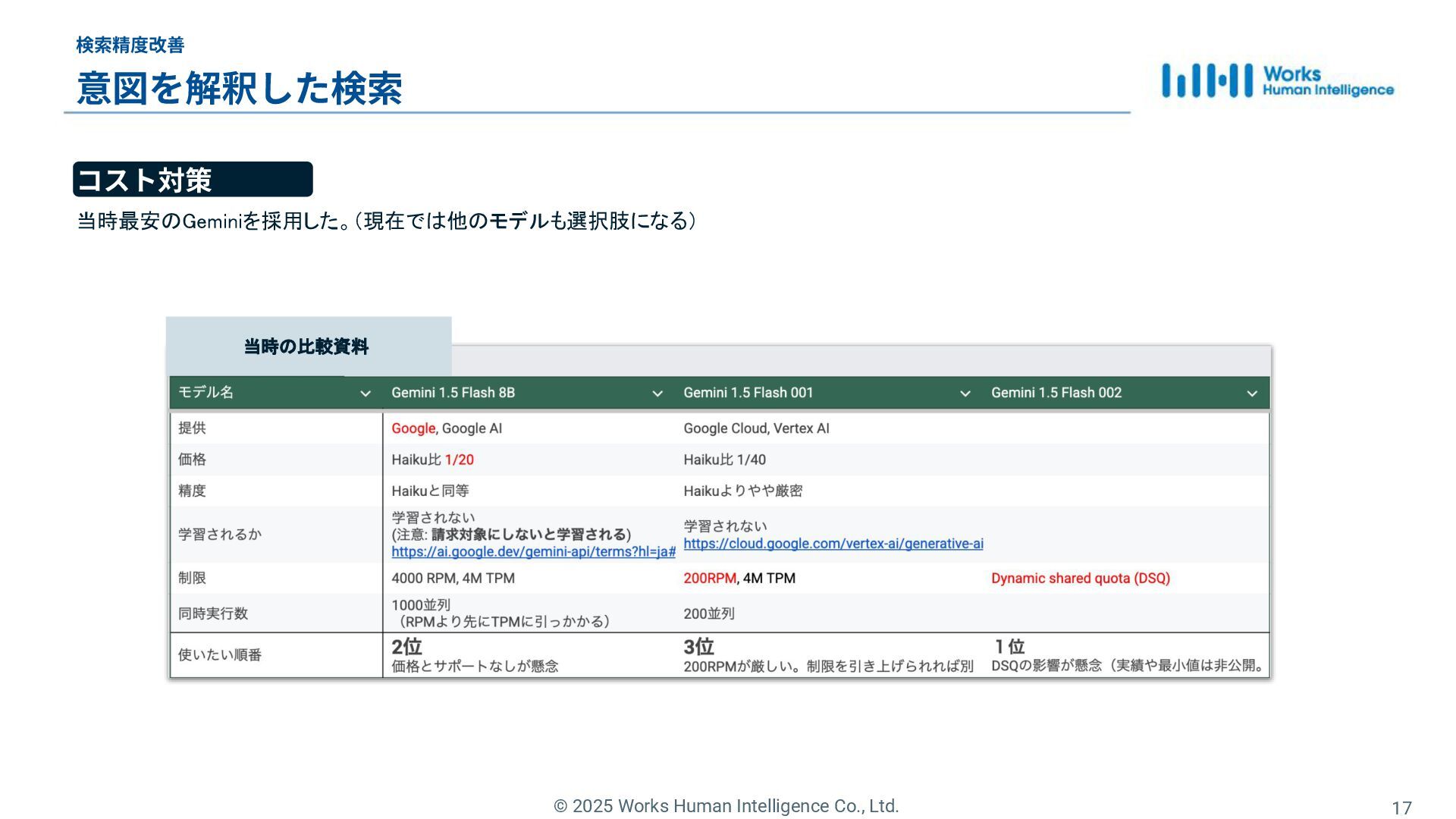
Task: Click the 検索精度改善 section label
Action: pyautogui.click(x=130, y=45)
